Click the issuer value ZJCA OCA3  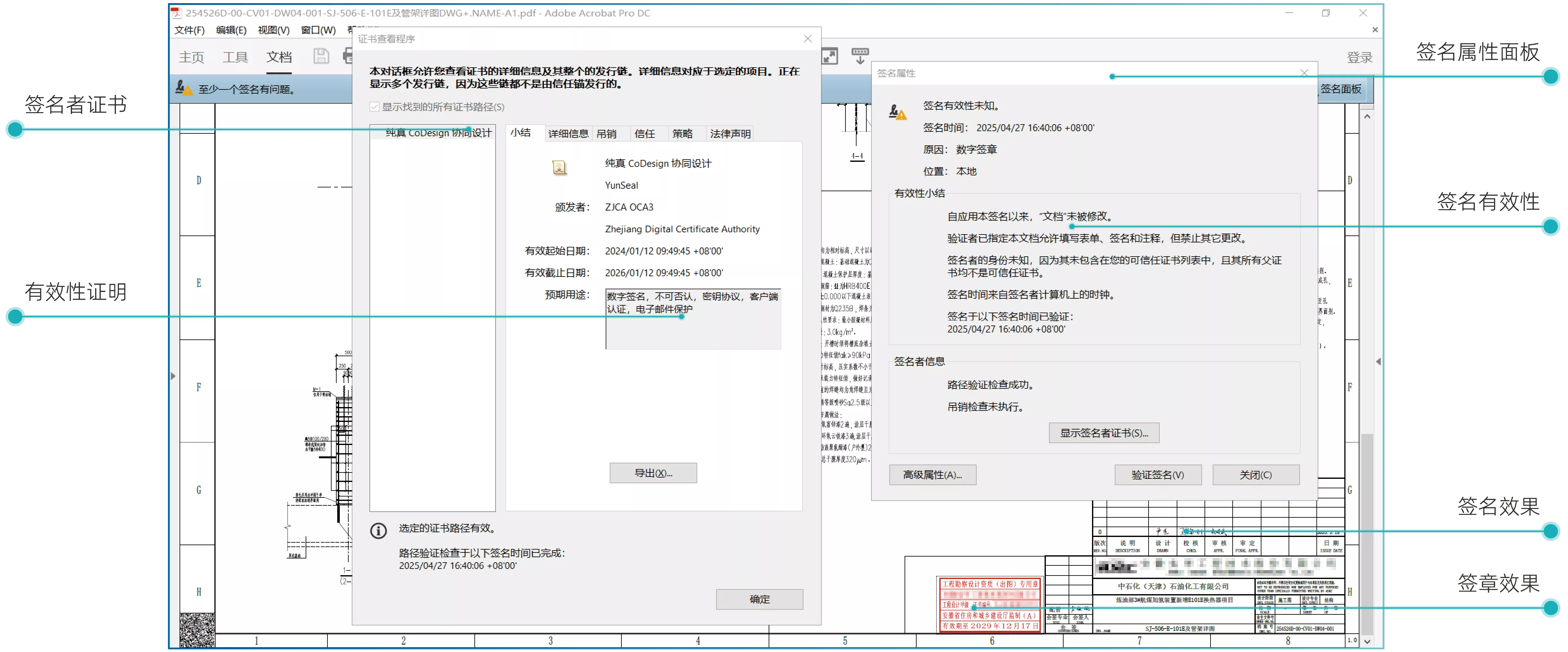[x=629, y=207]
